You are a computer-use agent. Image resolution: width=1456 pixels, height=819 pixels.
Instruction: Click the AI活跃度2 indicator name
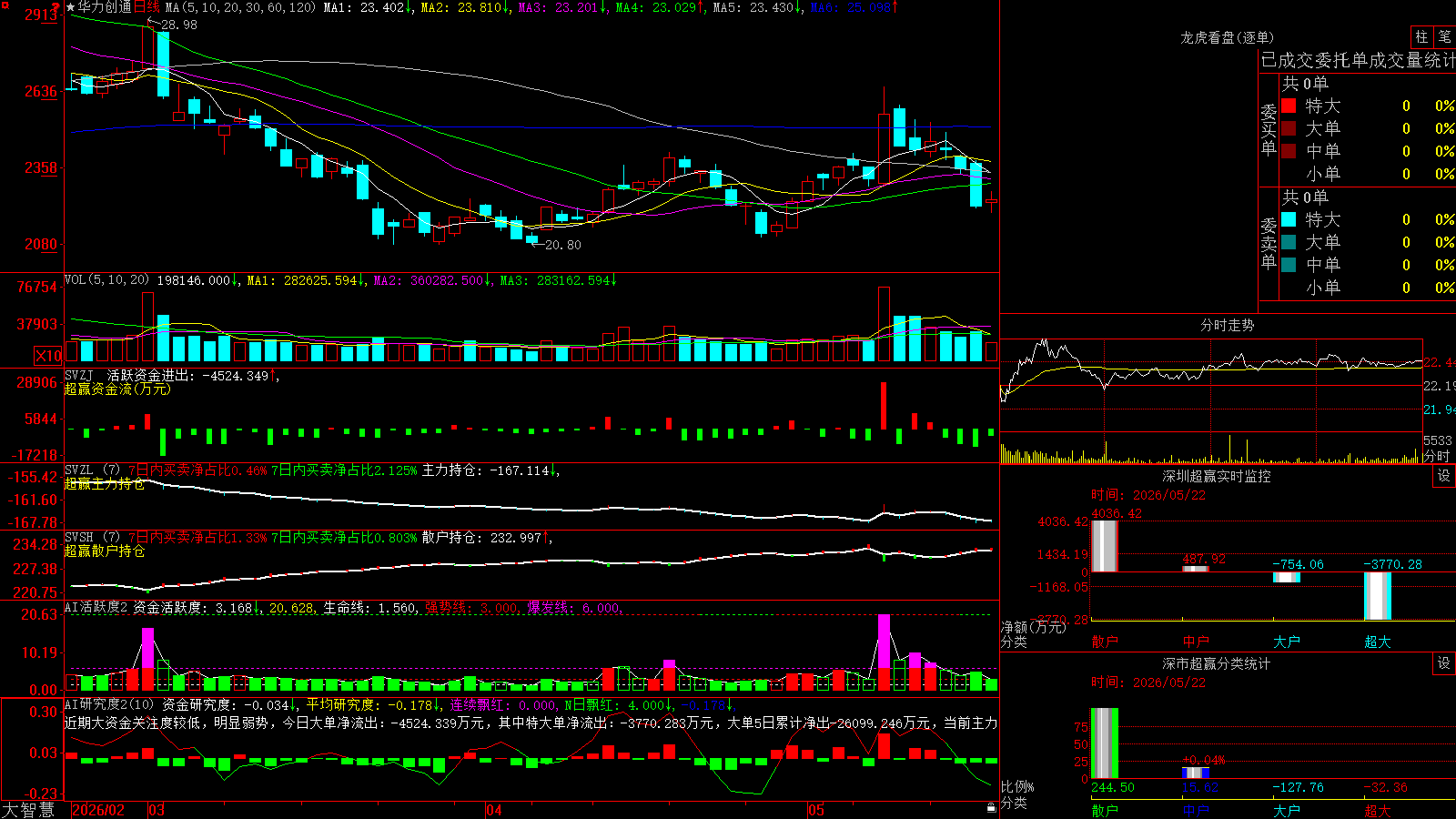(96, 608)
